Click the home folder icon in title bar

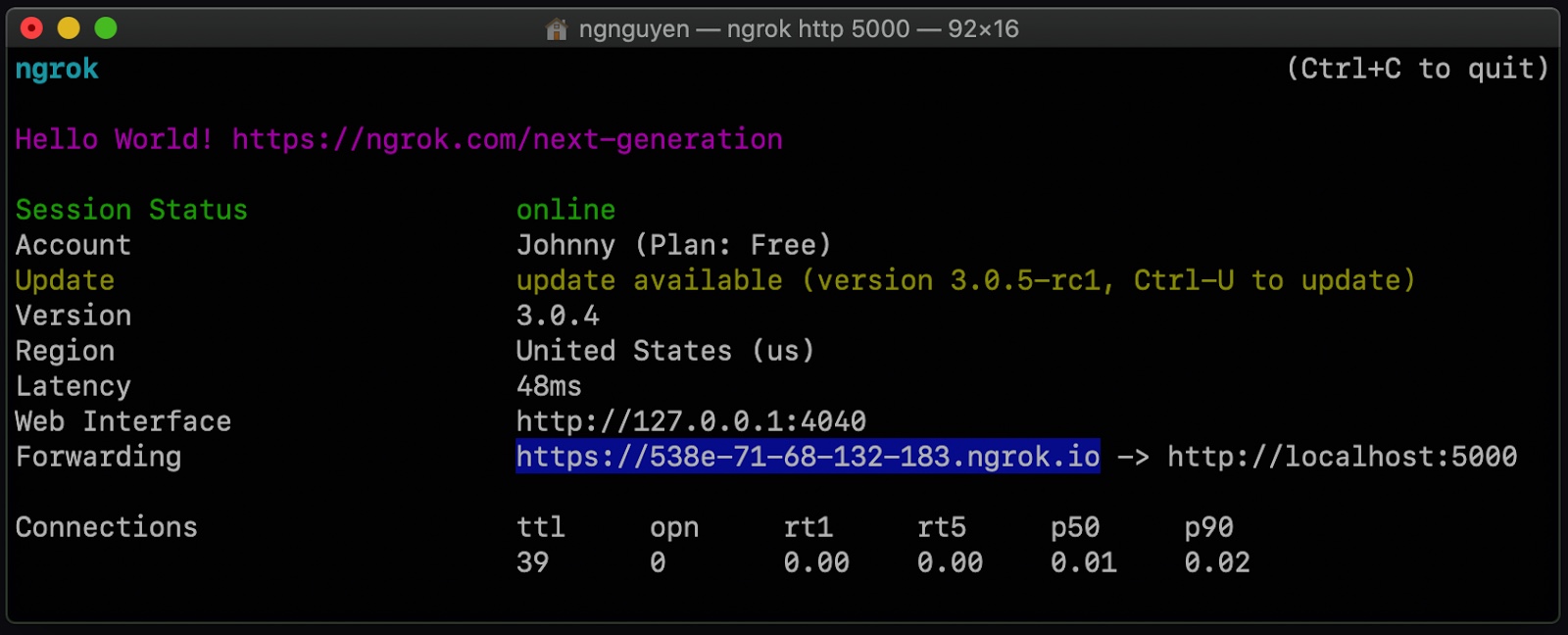[x=557, y=29]
